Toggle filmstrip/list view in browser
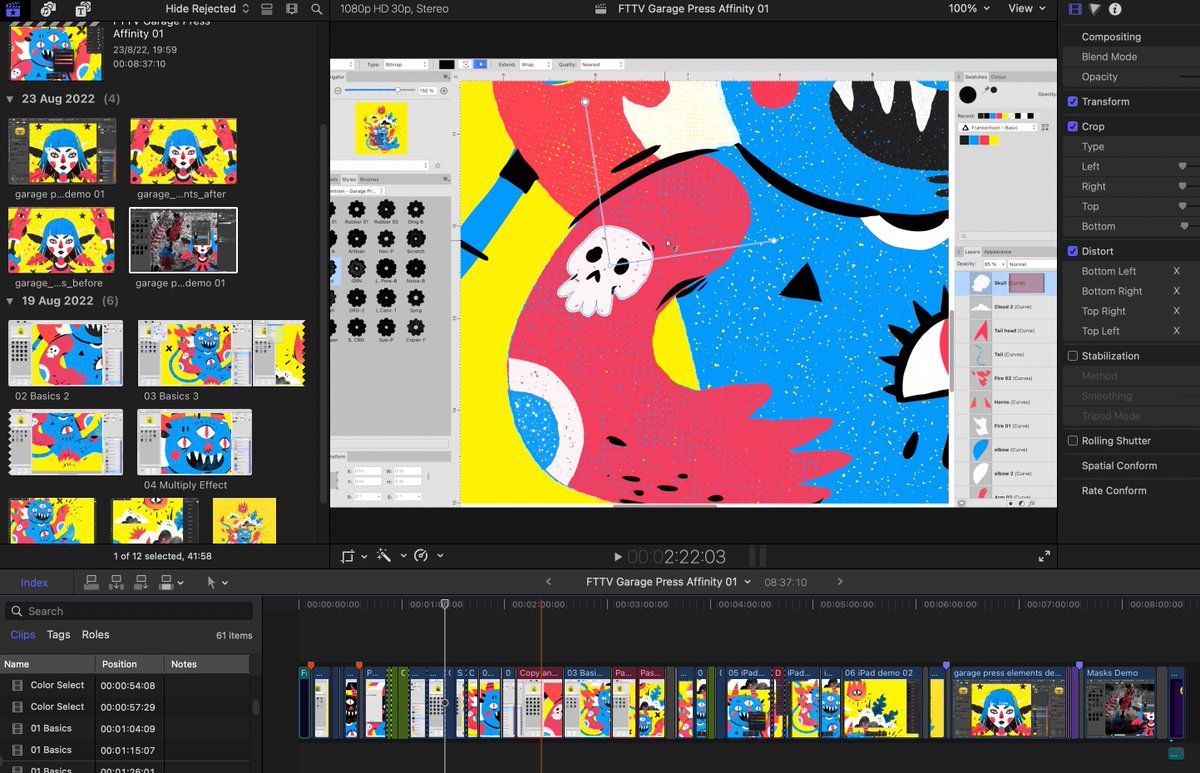This screenshot has height=773, width=1200. coord(291,8)
